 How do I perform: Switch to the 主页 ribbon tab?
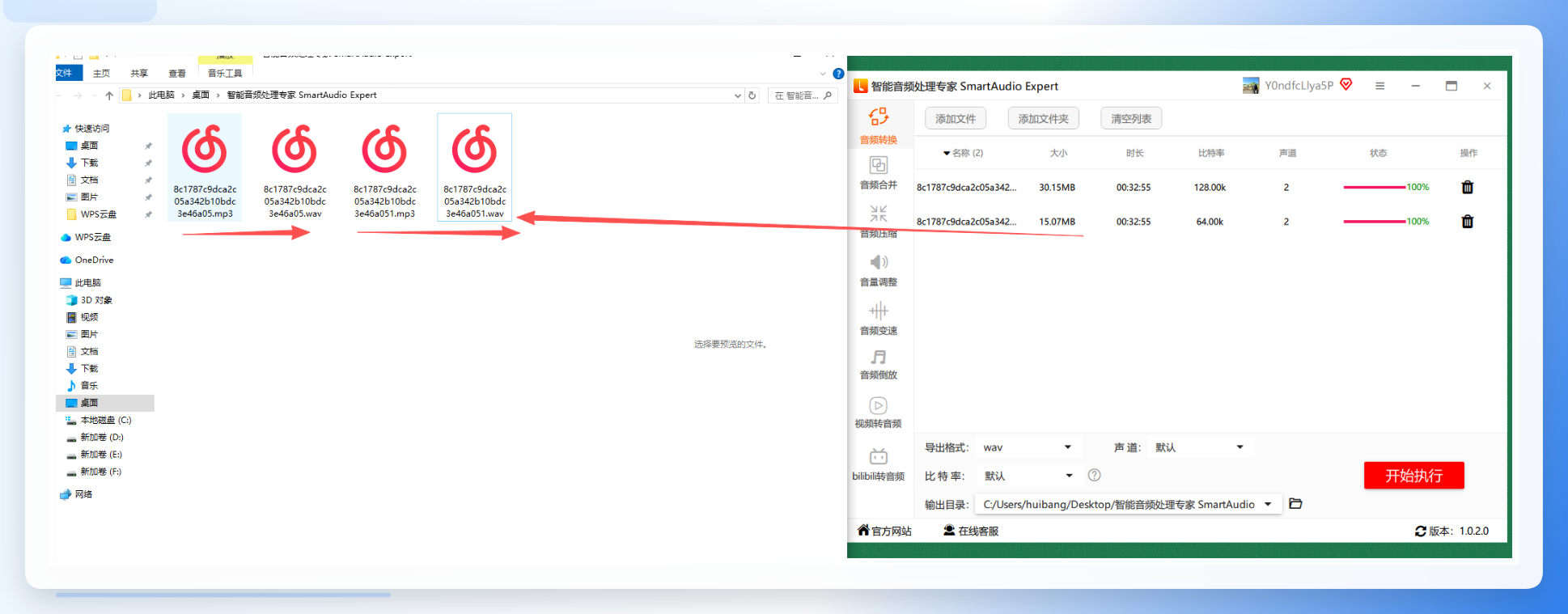coord(101,74)
